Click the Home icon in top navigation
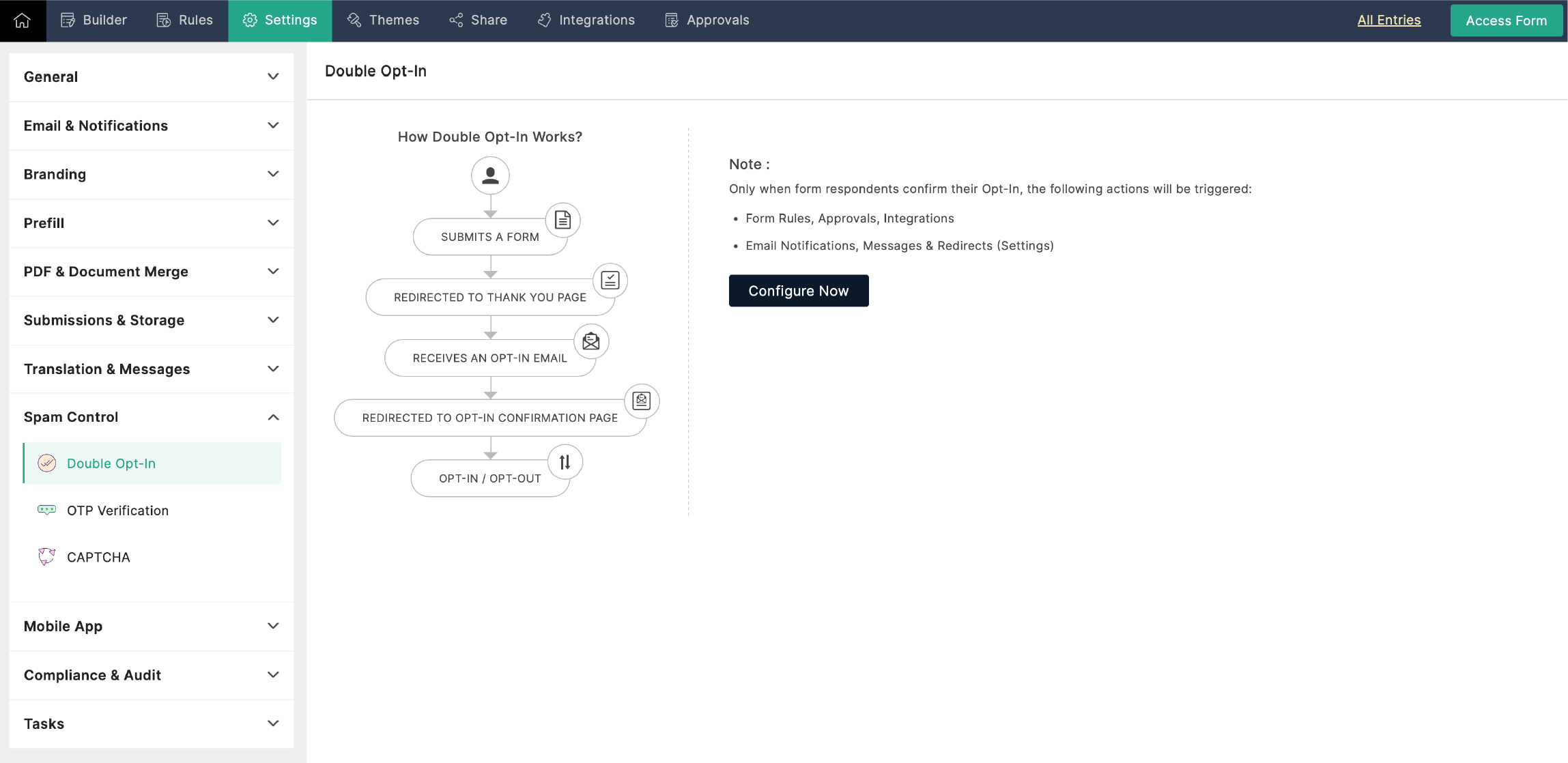 click(x=22, y=20)
